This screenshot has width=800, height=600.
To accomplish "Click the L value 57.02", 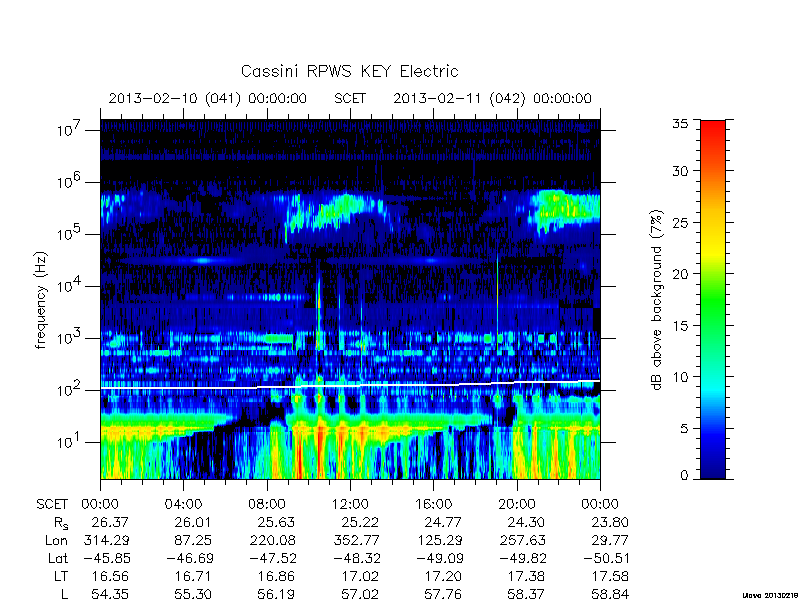I will pos(360,594).
